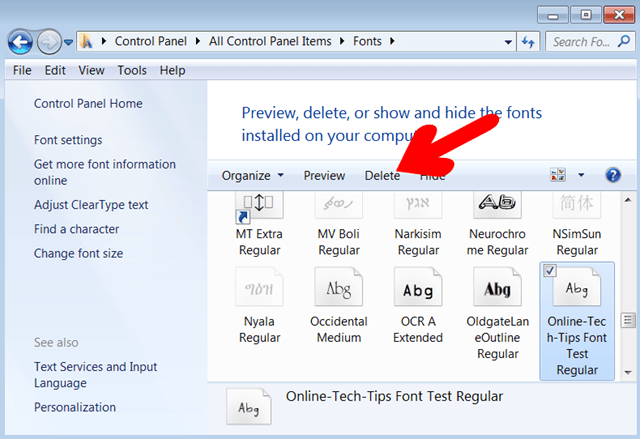Viewport: 640px width, 439px height.
Task: Select the MV Boli Regular font icon
Action: [x=338, y=205]
